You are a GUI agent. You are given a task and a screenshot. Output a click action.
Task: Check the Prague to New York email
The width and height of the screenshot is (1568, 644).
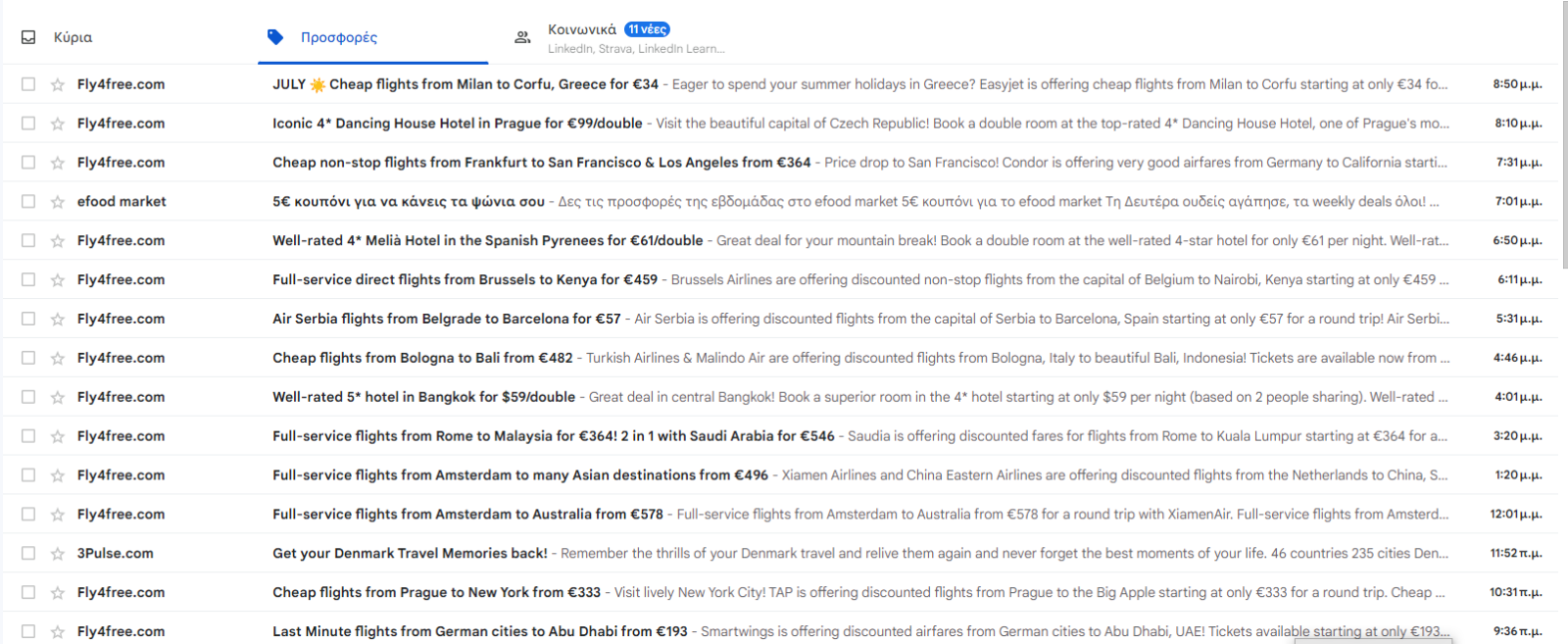point(28,593)
